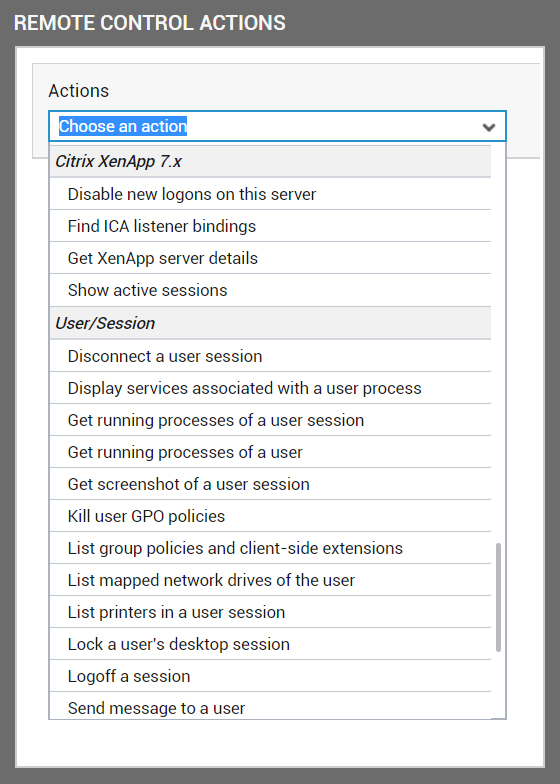Select 'Logoff a session' option
This screenshot has height=784, width=560.
[x=270, y=676]
